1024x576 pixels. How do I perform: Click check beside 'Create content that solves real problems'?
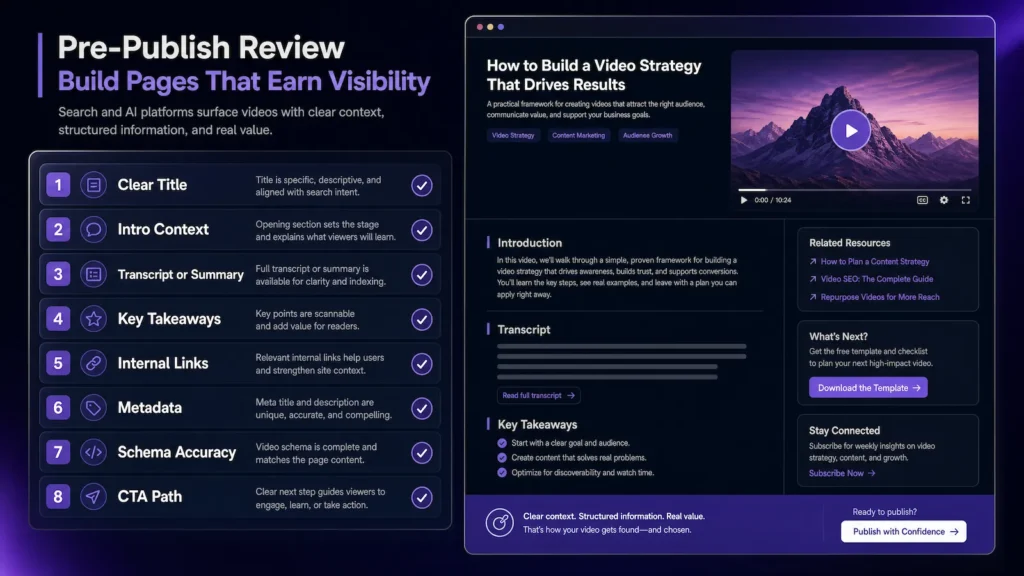pyautogui.click(x=502, y=458)
